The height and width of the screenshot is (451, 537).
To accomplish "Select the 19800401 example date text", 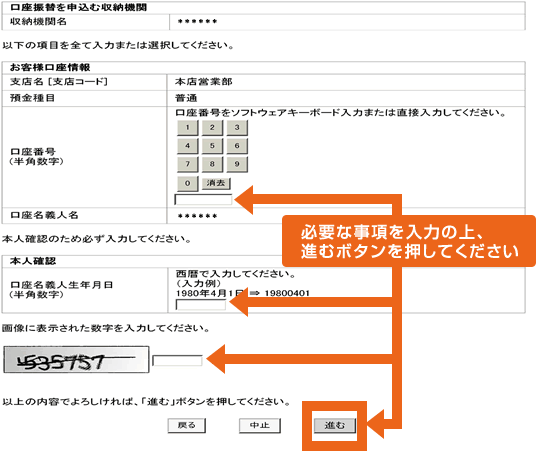I will pyautogui.click(x=287, y=293).
